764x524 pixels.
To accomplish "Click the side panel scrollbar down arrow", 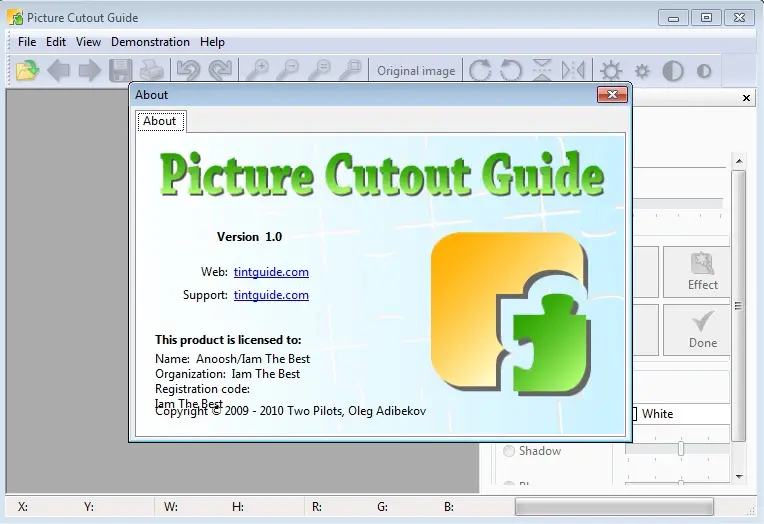I will (739, 477).
